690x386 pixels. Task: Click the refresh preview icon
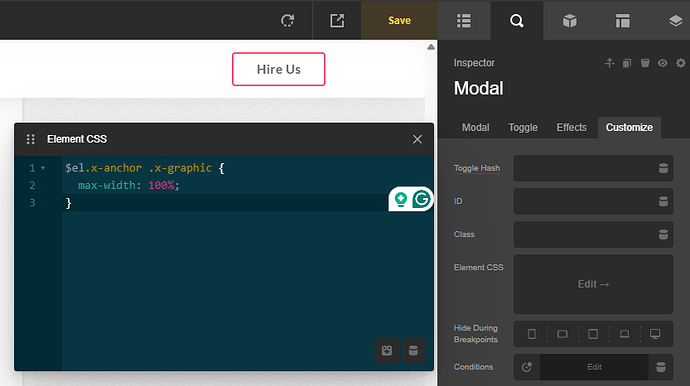coord(287,21)
